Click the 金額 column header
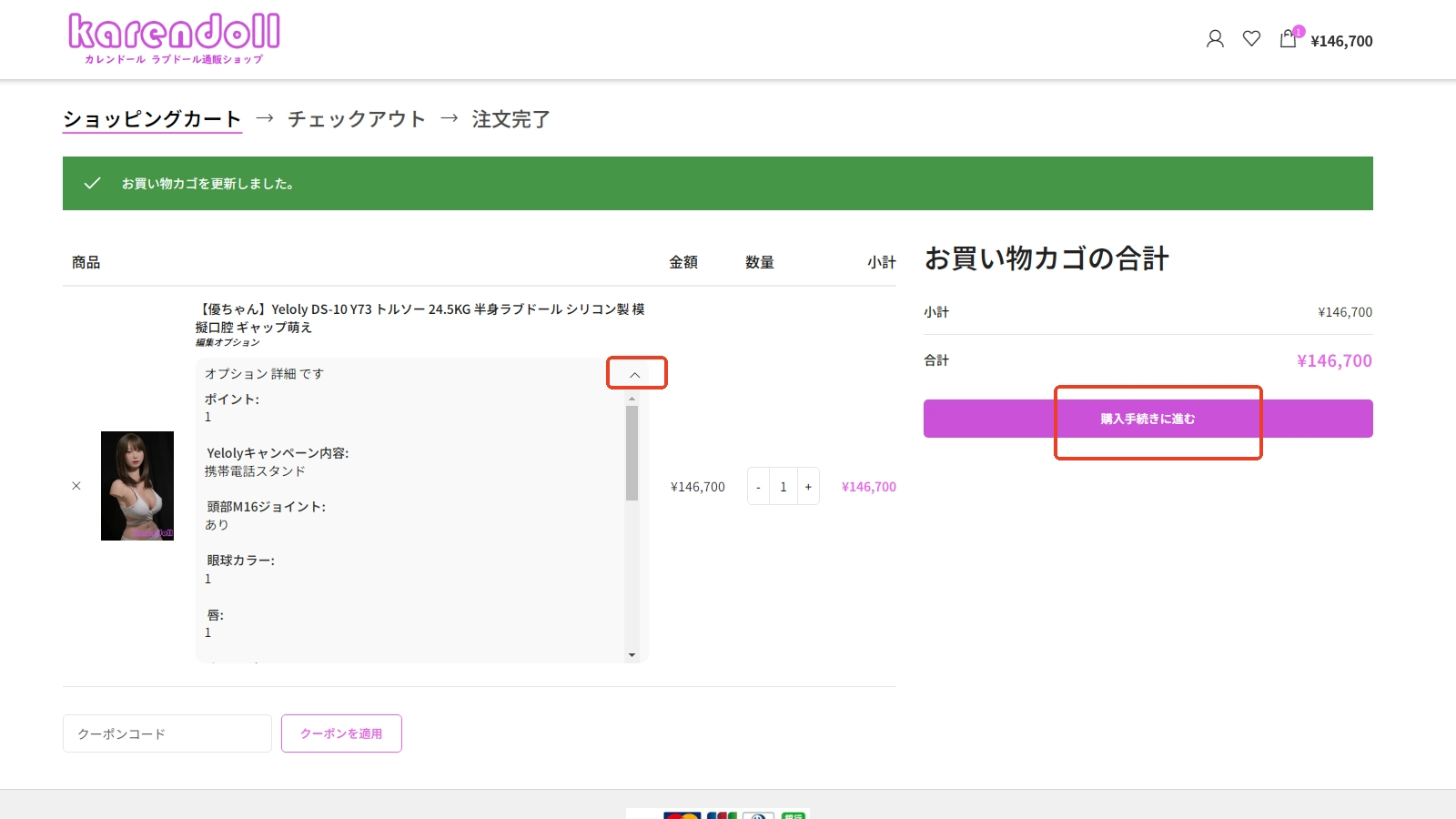1456x819 pixels. pos(683,262)
